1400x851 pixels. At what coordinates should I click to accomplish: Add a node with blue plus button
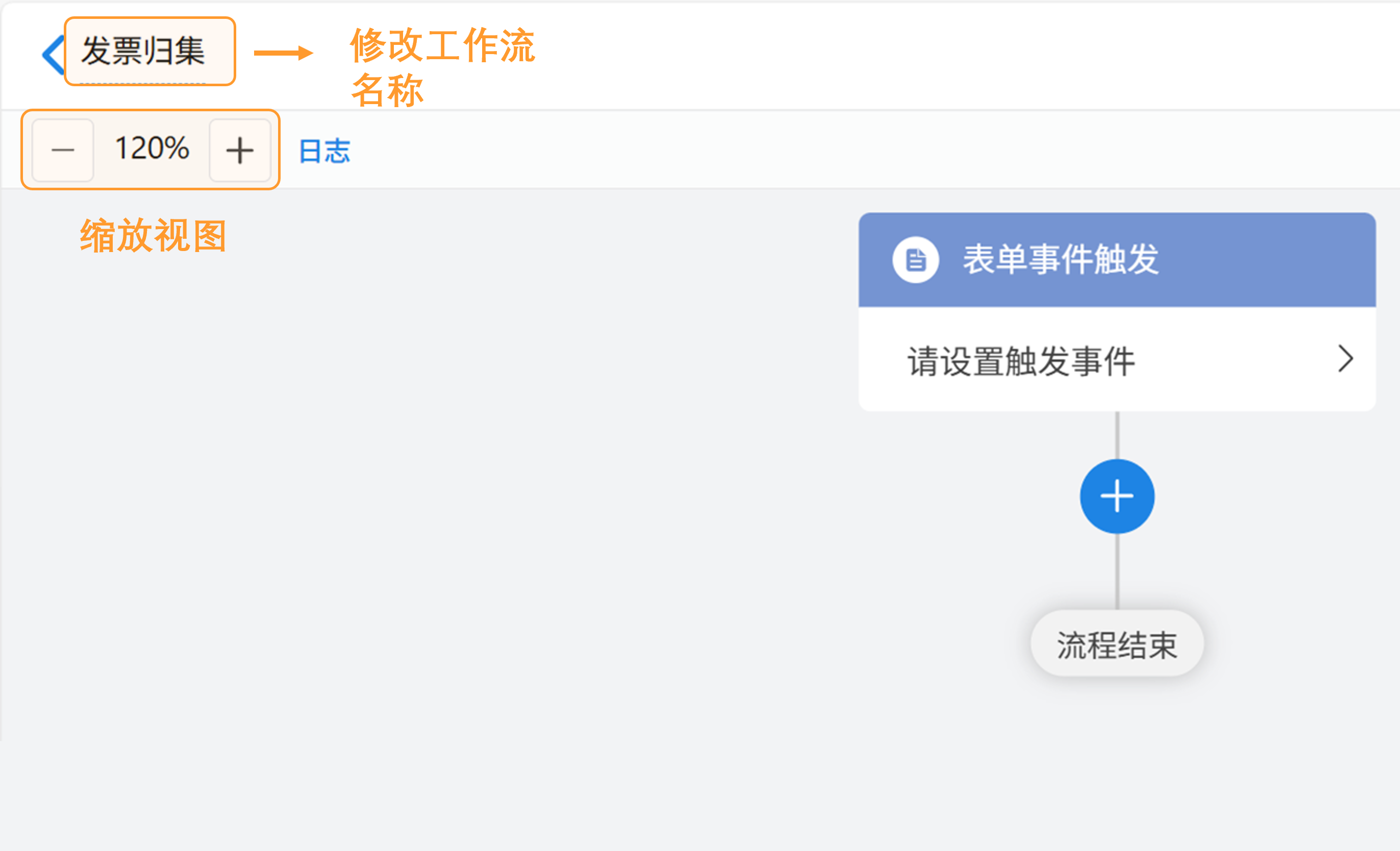1116,496
